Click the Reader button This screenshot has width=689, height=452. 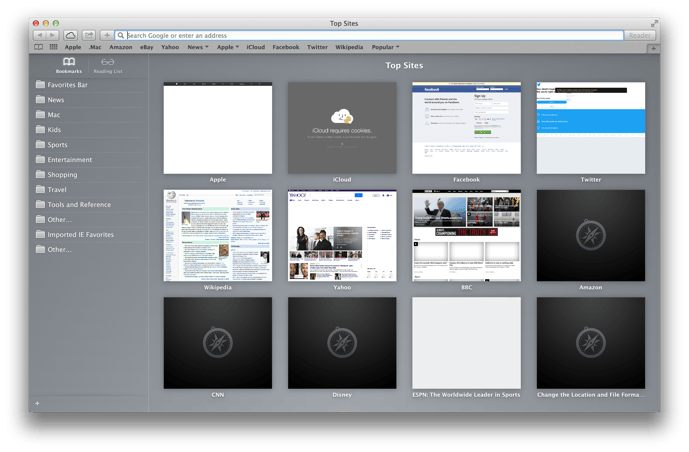640,35
